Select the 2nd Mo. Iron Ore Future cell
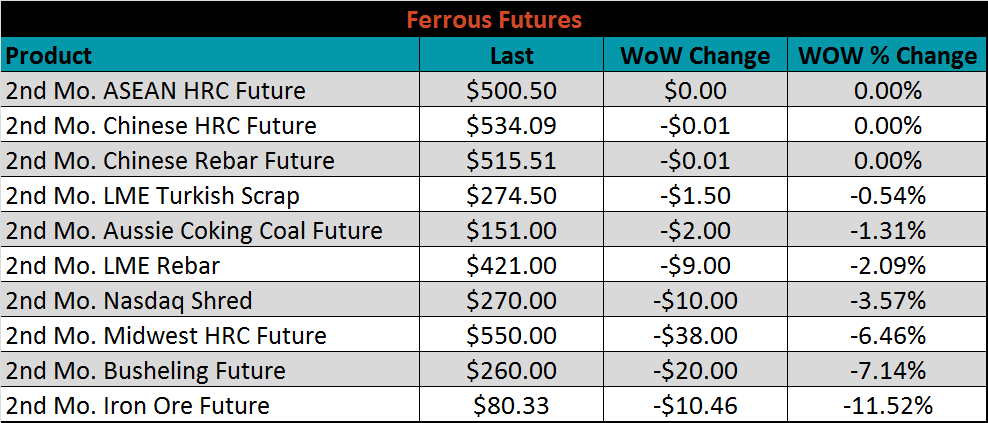The image size is (988, 423). point(210,404)
